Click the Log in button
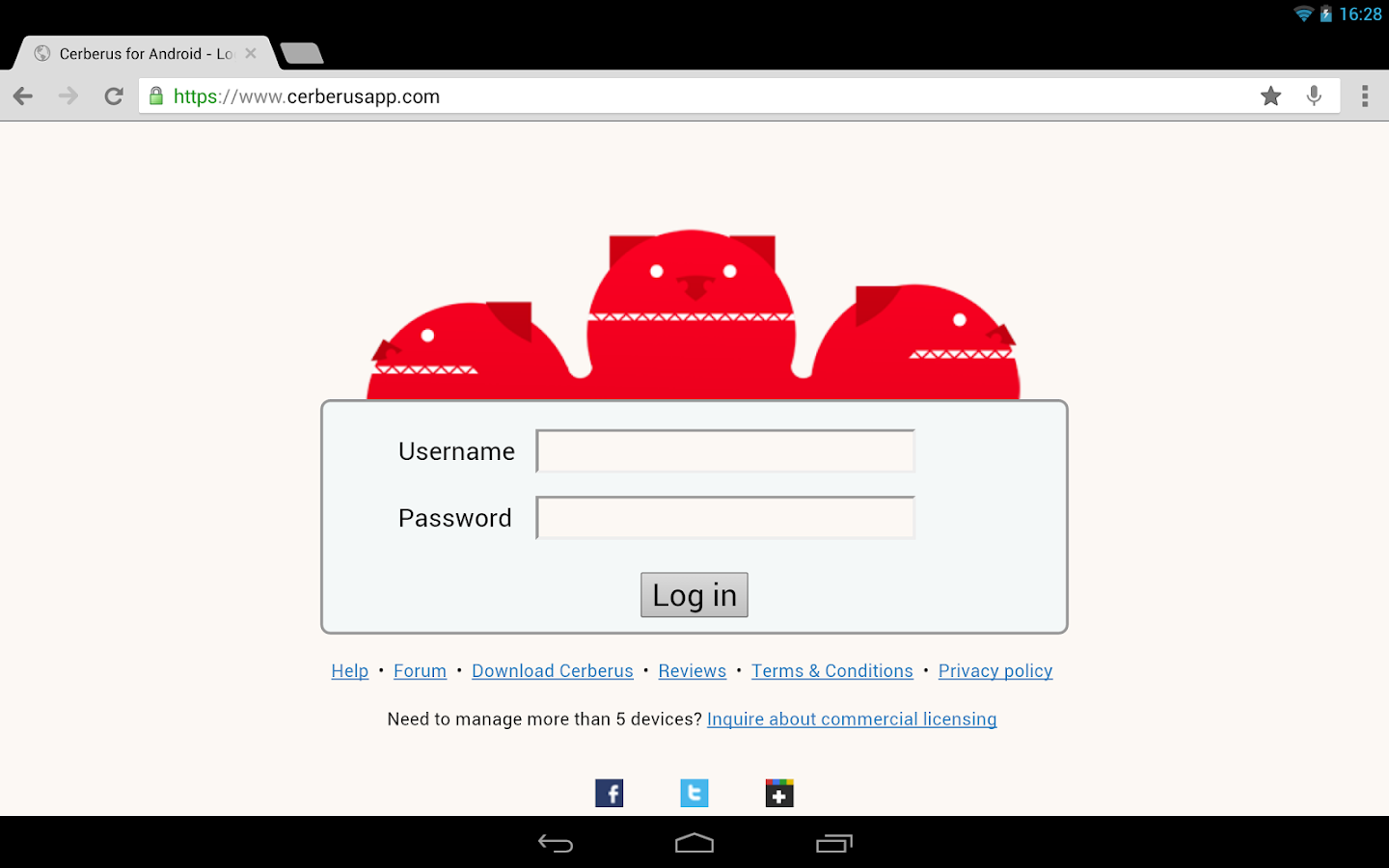 point(694,595)
